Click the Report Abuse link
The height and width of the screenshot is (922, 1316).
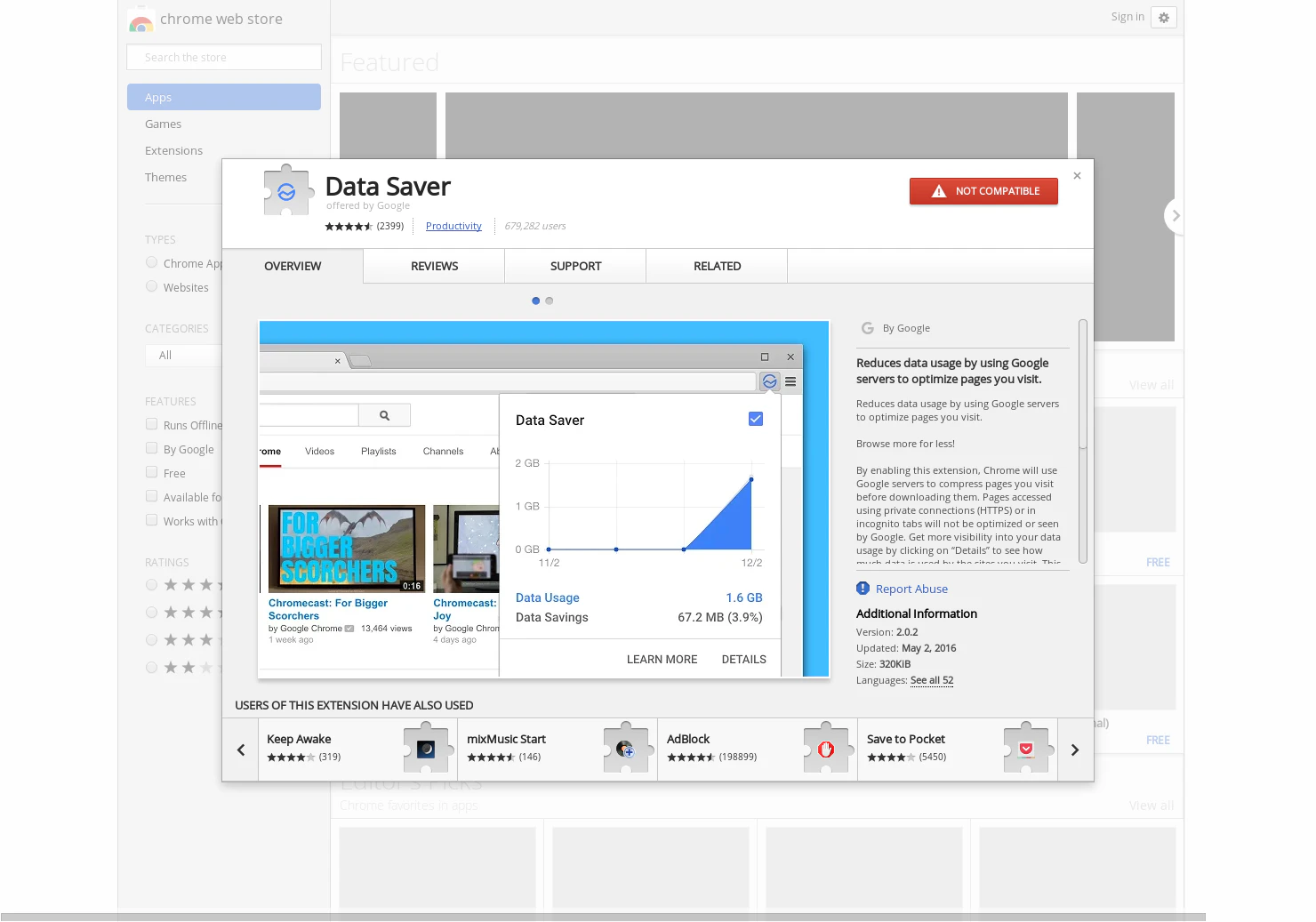click(911, 589)
